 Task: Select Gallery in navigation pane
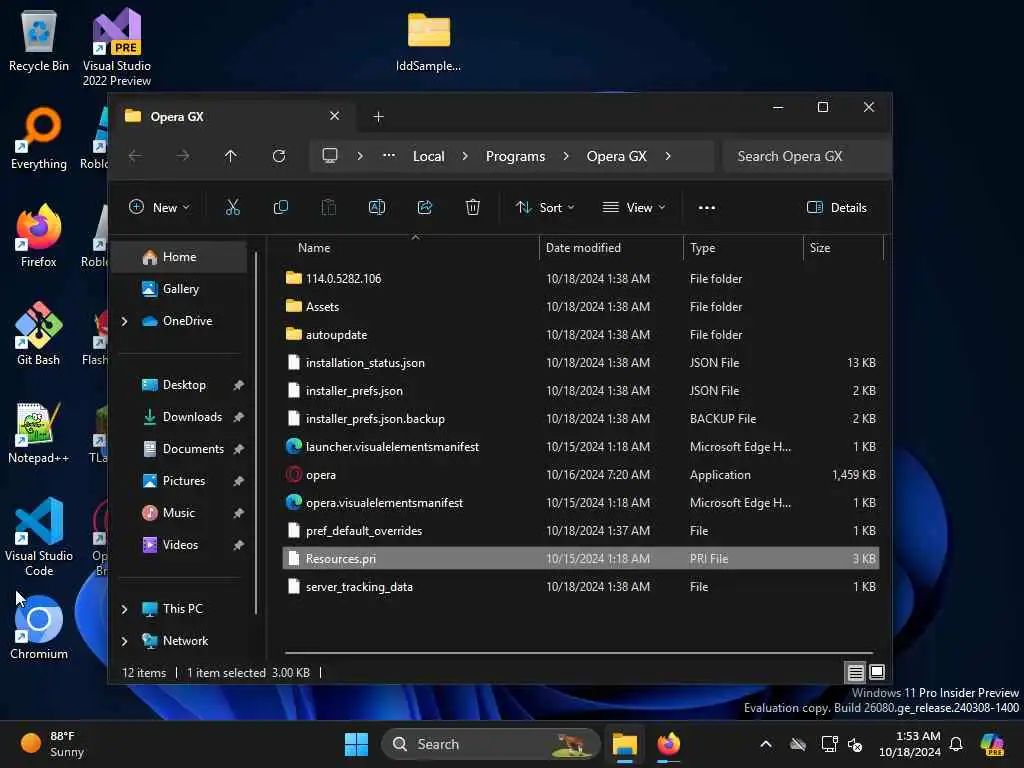coord(179,289)
